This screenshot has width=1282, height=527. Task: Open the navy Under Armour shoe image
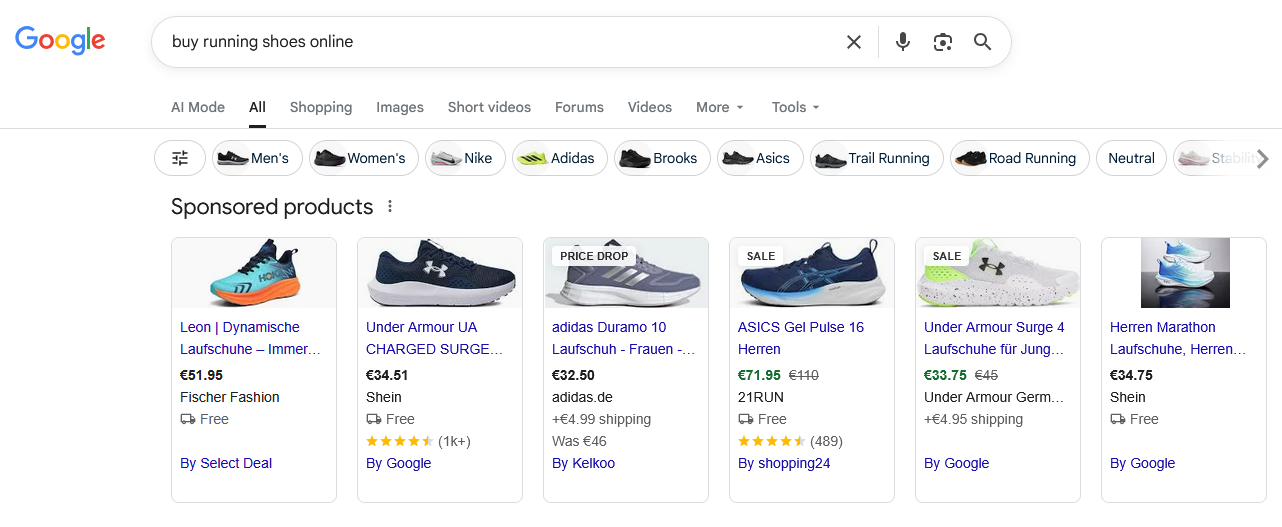click(440, 272)
